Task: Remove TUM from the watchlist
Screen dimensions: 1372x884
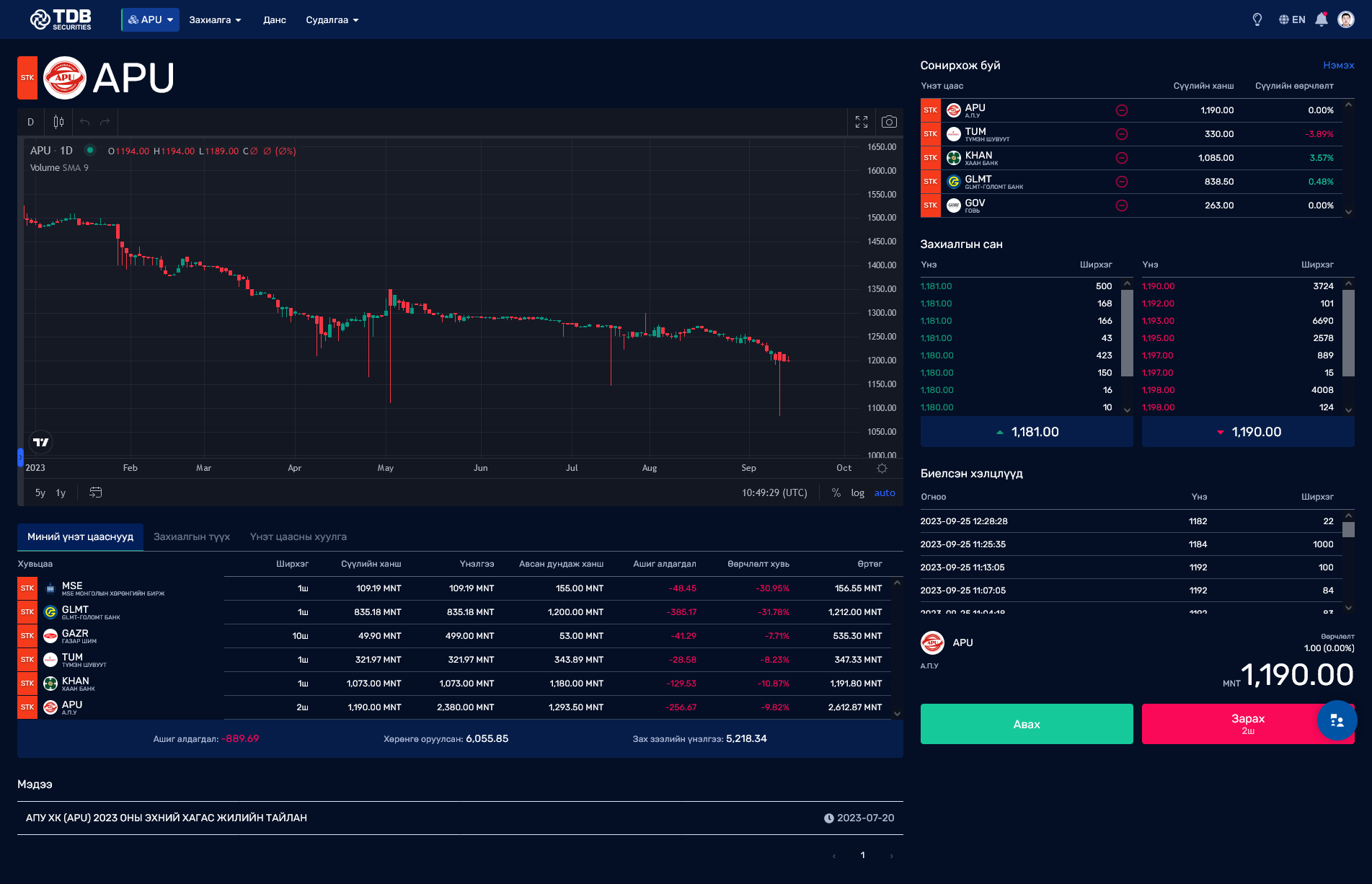Action: (1122, 134)
